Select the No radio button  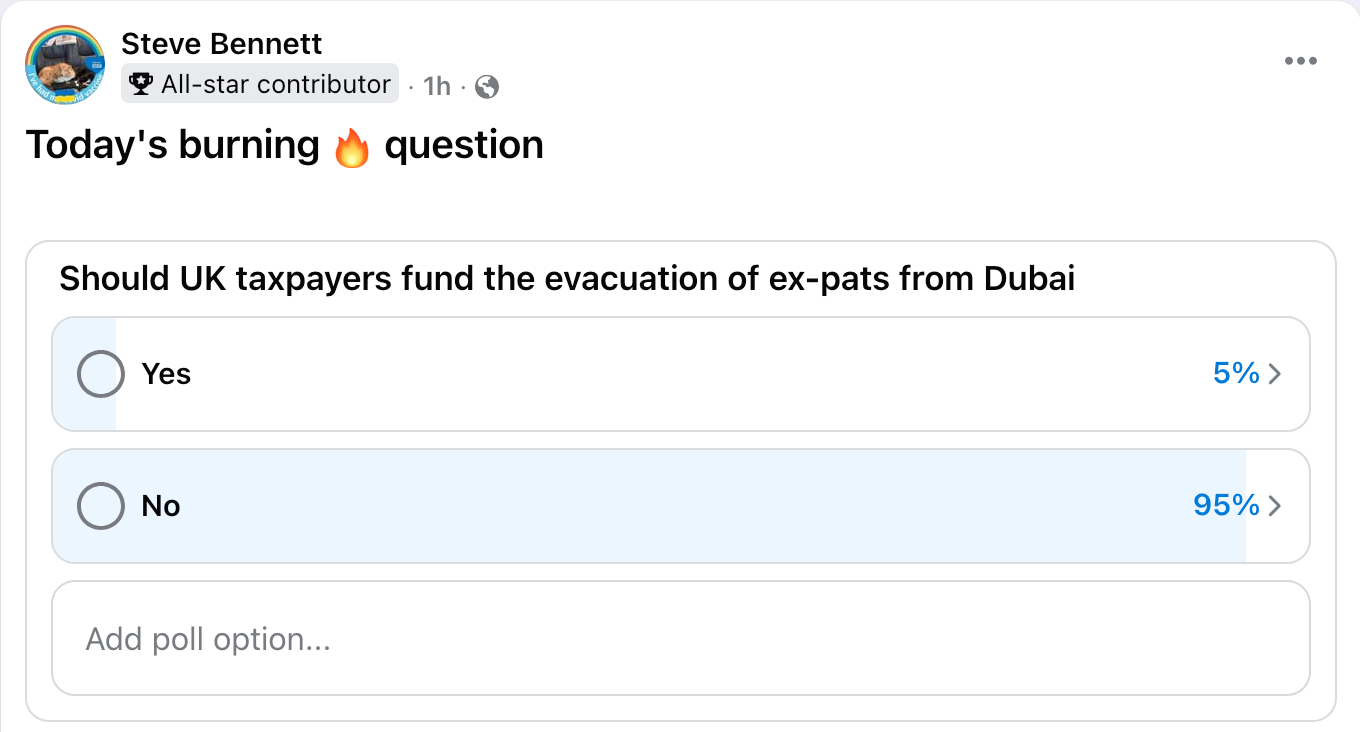(x=101, y=506)
